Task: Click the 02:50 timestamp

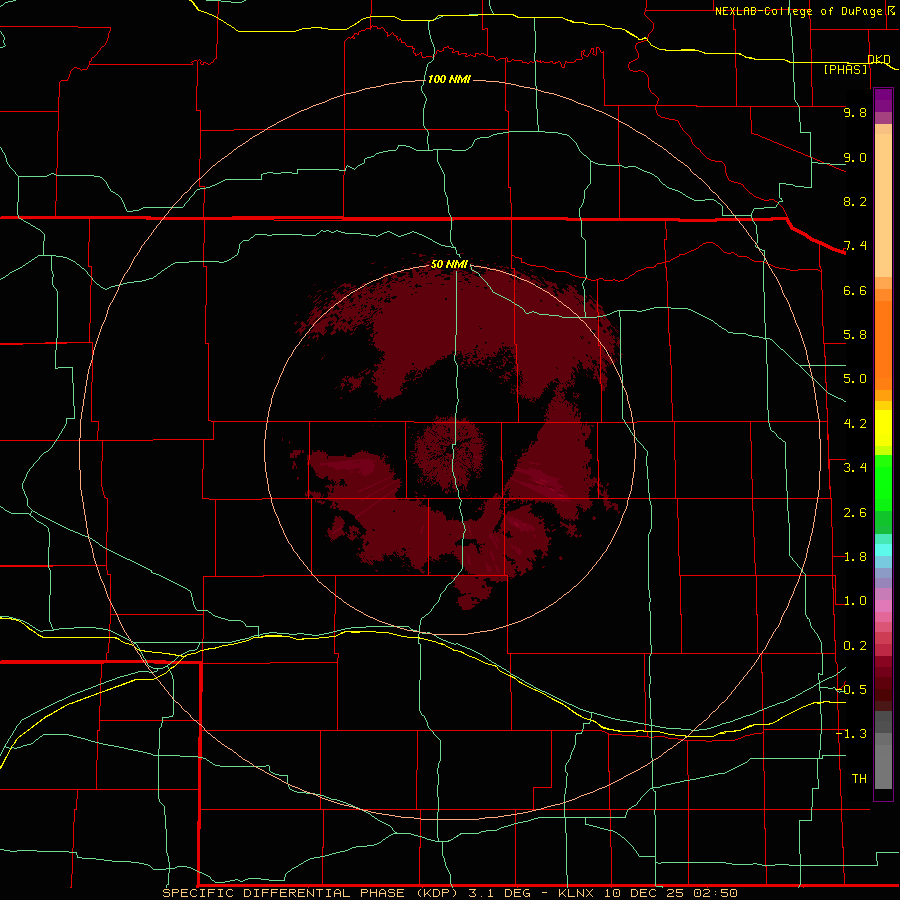Action: 715,893
